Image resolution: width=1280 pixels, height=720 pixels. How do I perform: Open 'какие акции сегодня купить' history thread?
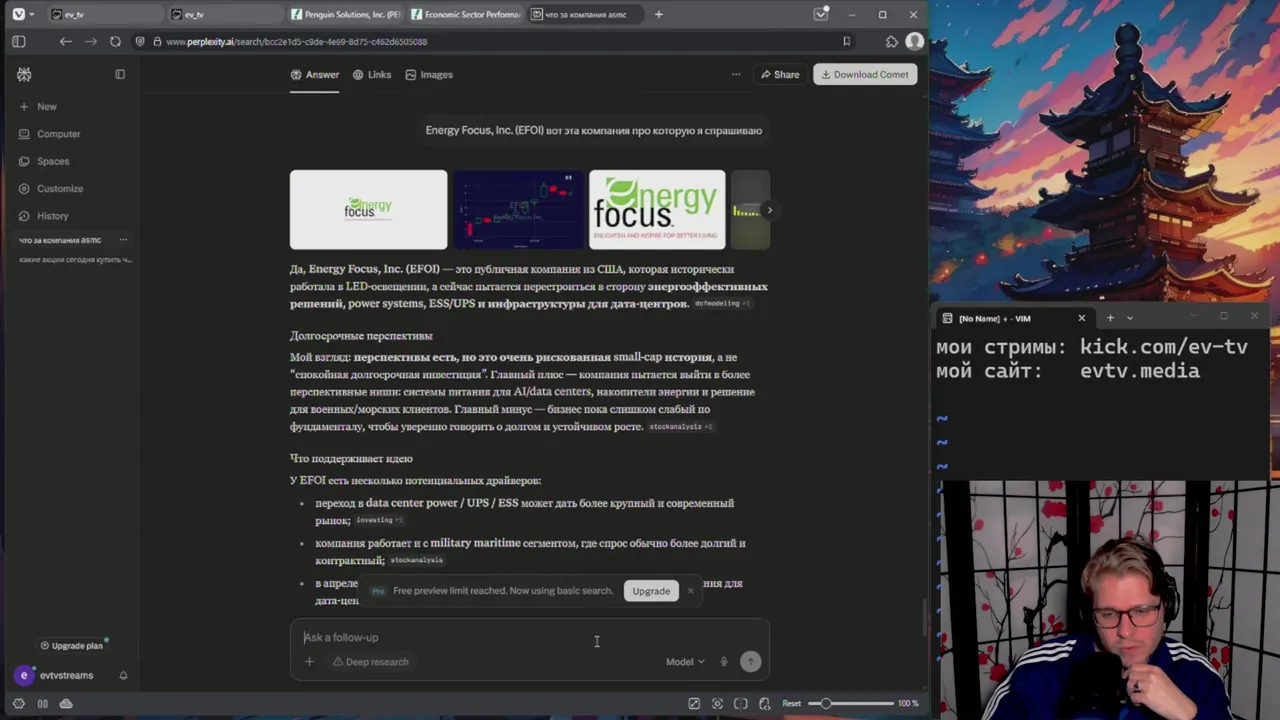75,259
